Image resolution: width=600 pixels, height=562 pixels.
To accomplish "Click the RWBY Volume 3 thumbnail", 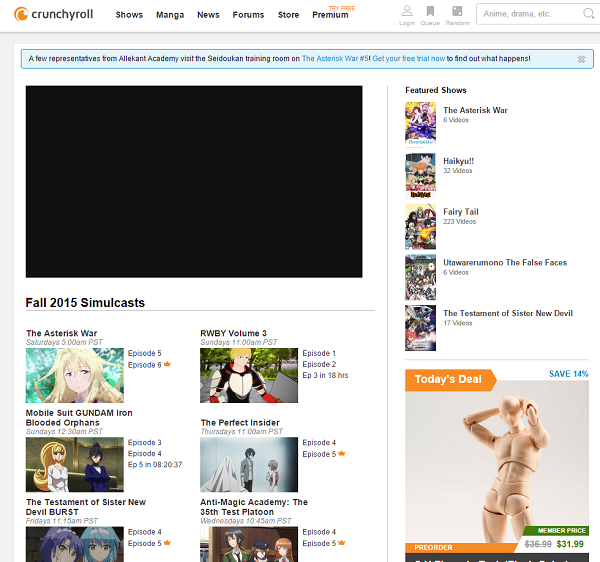I will coord(249,375).
